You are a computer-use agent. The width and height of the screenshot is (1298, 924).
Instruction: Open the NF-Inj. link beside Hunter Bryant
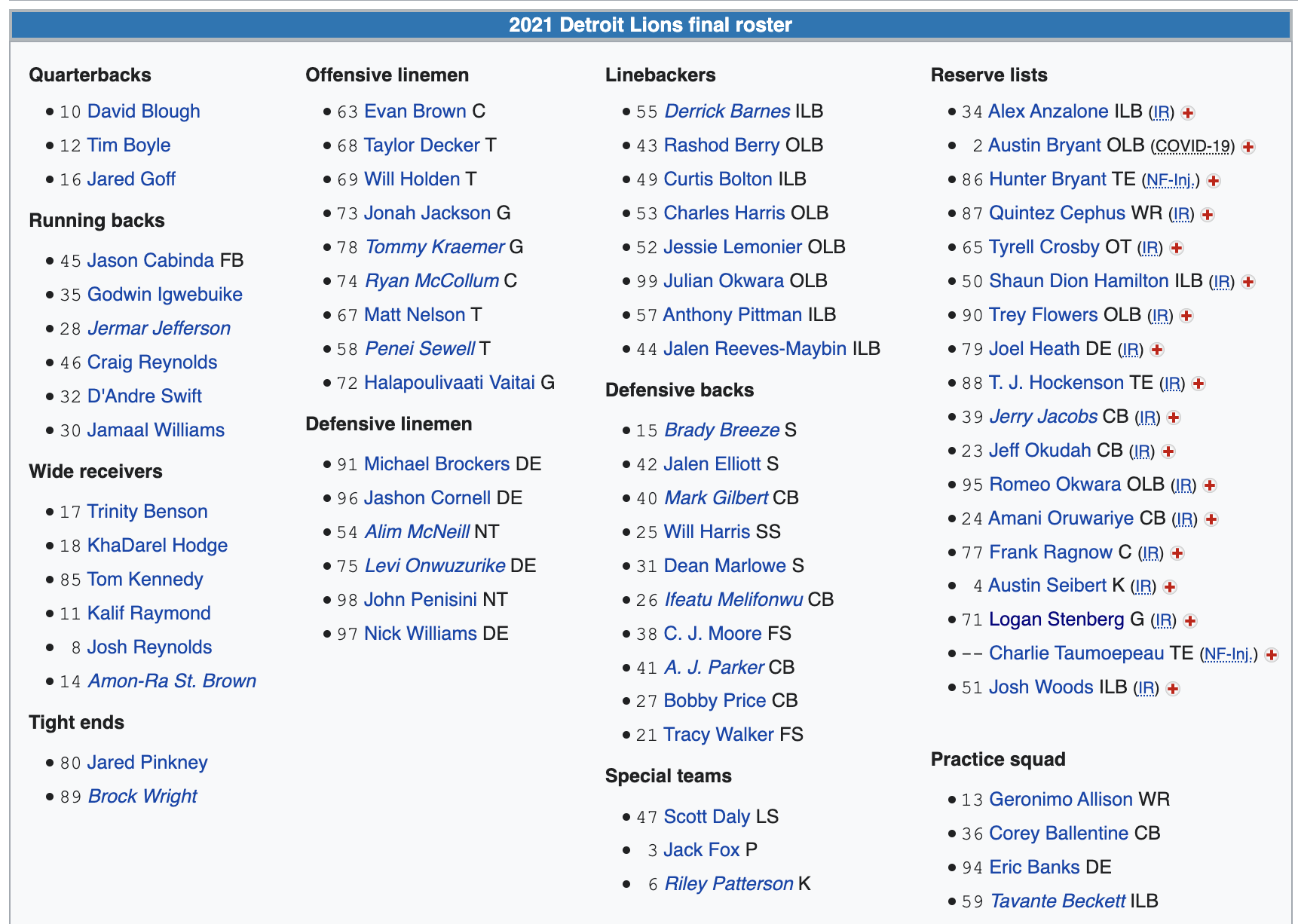coord(1171,180)
